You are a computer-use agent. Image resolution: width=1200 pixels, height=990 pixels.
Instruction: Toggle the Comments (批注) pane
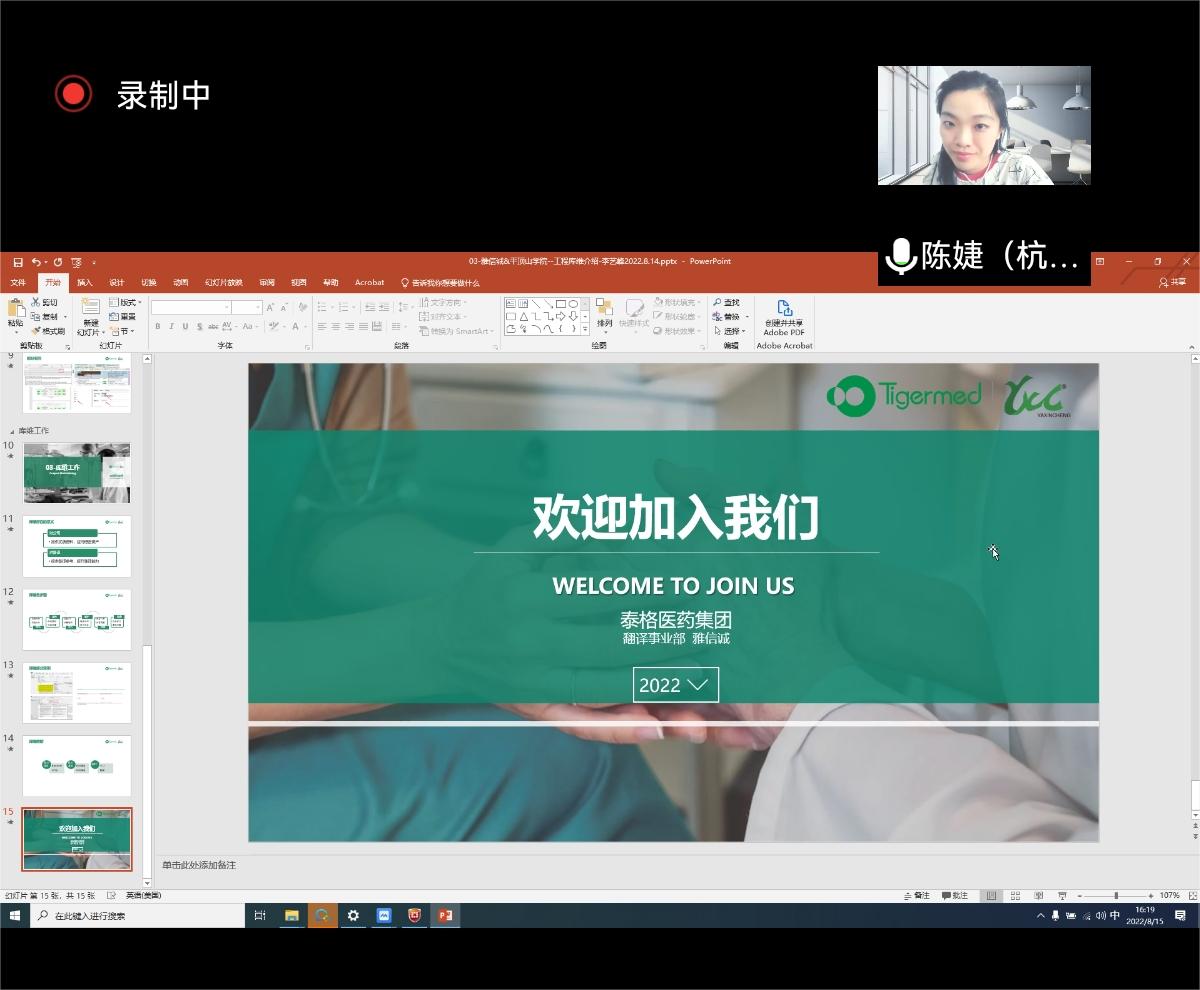point(954,896)
